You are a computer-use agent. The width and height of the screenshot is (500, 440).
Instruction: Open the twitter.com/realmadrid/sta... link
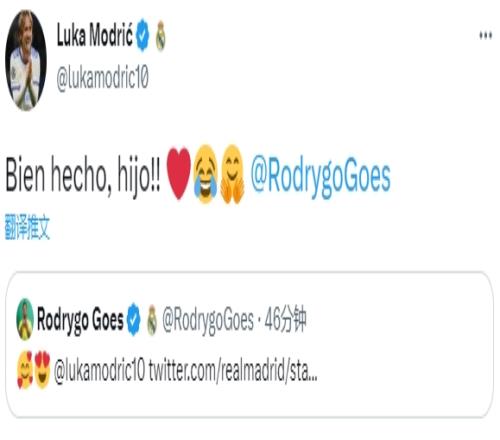pos(233,370)
